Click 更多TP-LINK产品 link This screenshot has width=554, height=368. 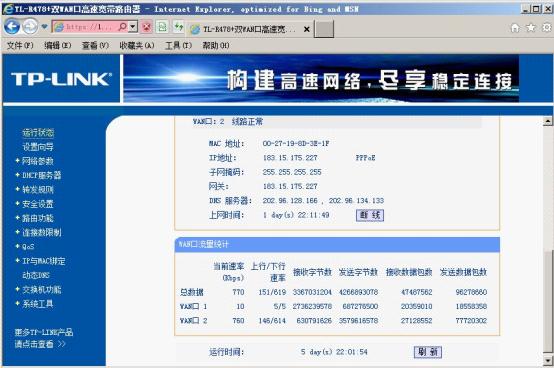(44, 332)
